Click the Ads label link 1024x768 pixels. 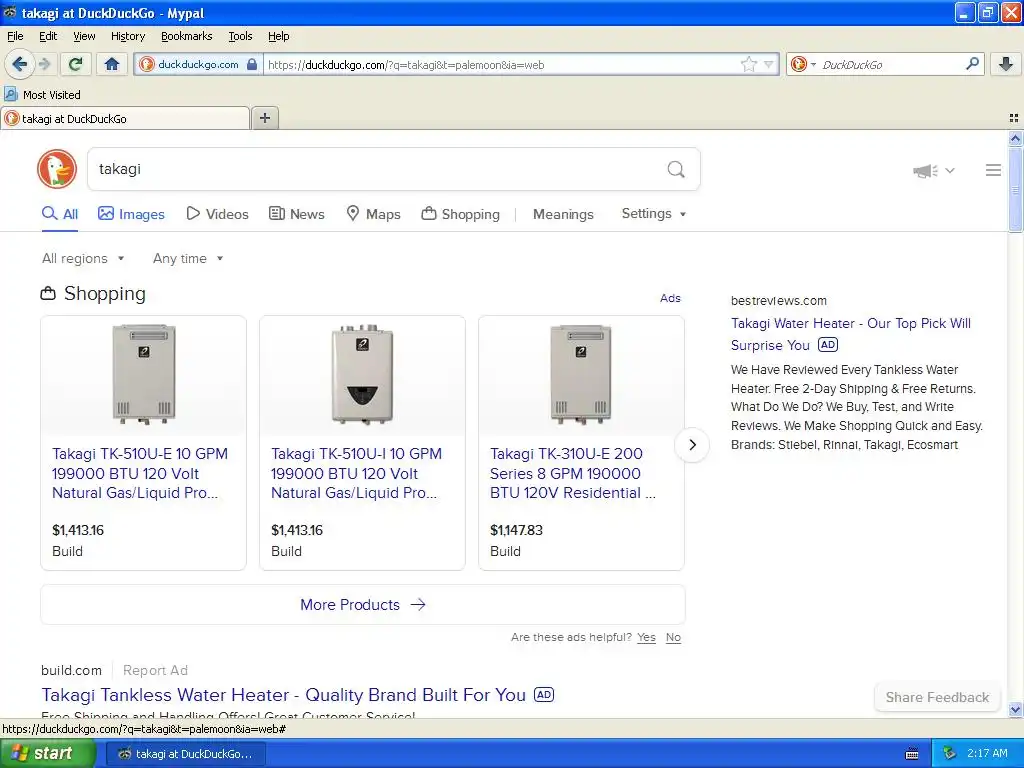coord(670,298)
